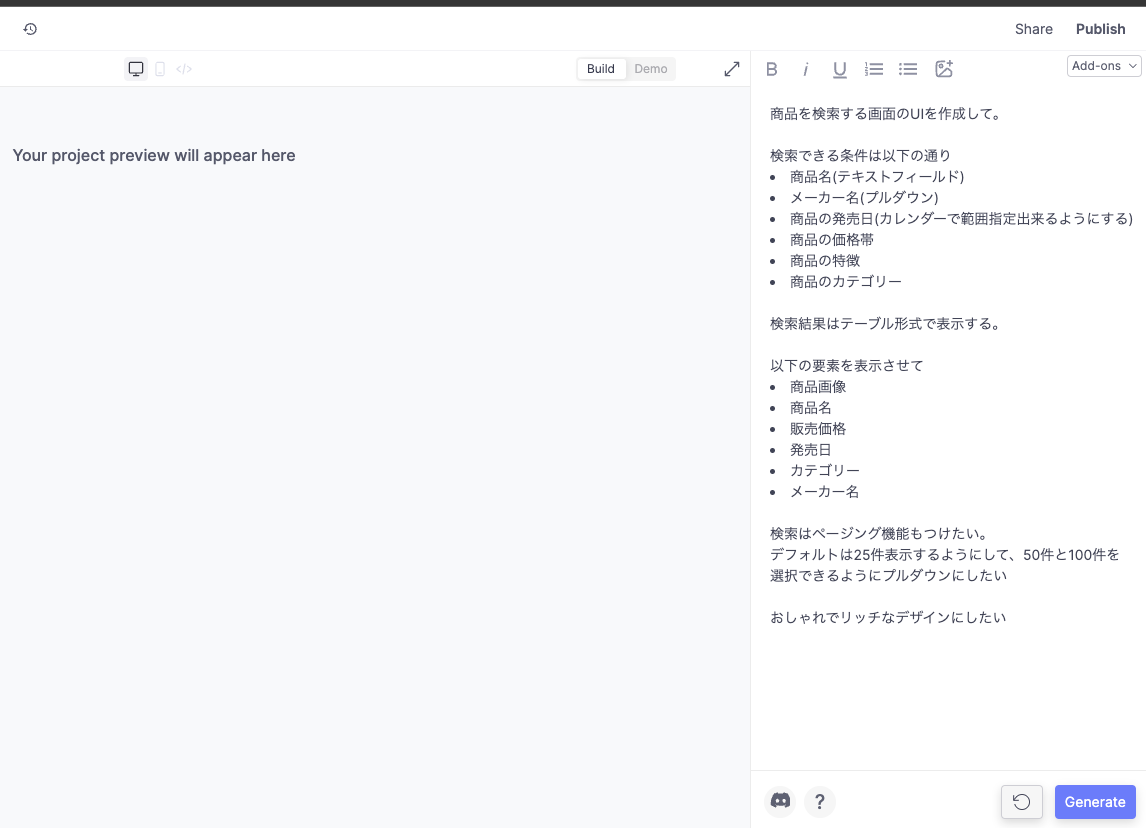Click bullet '商品画像'
Image resolution: width=1146 pixels, height=828 pixels.
tap(818, 387)
